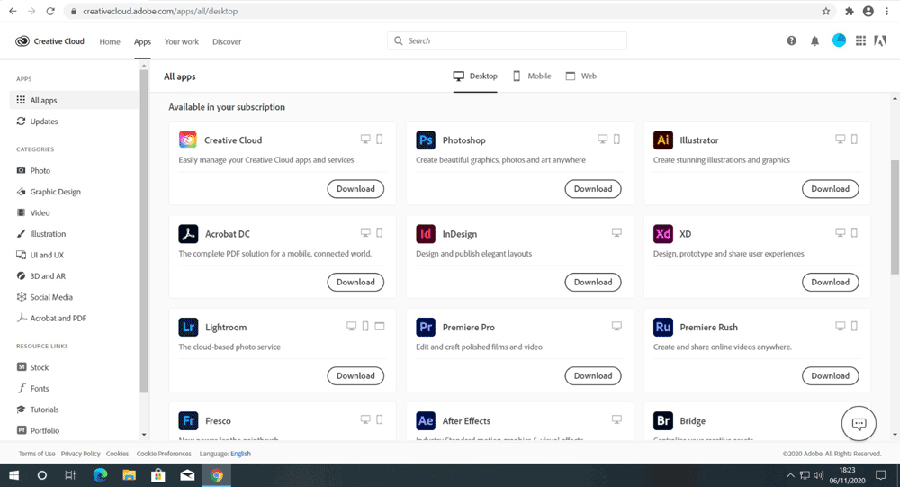Screen dimensions: 900x487
Task: Select All apps in the sidebar
Action: pos(75,100)
